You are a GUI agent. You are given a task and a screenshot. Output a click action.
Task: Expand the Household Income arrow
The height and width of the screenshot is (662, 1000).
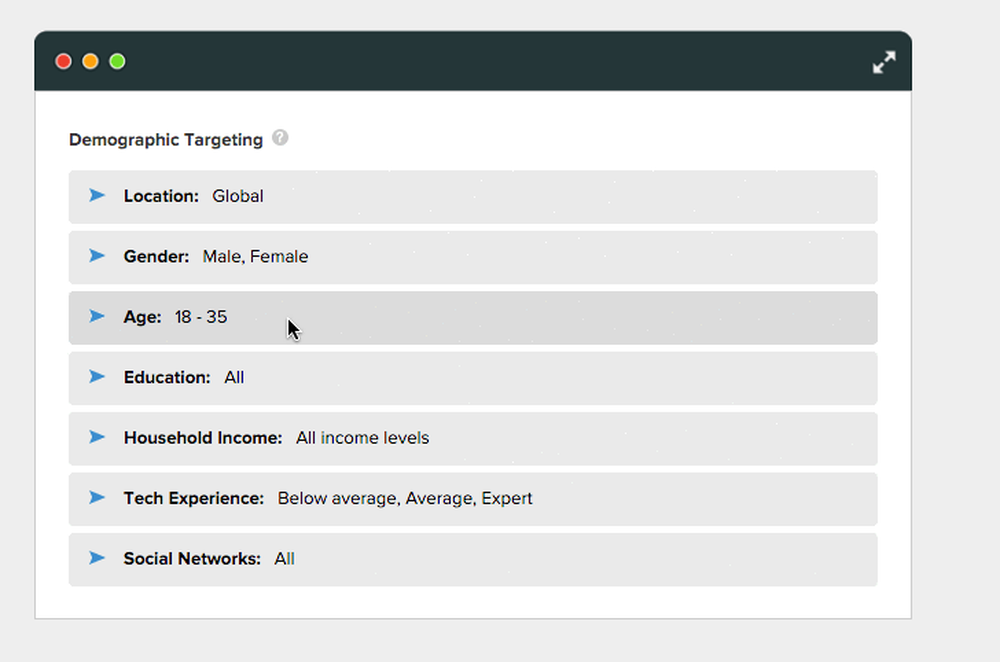[97, 437]
